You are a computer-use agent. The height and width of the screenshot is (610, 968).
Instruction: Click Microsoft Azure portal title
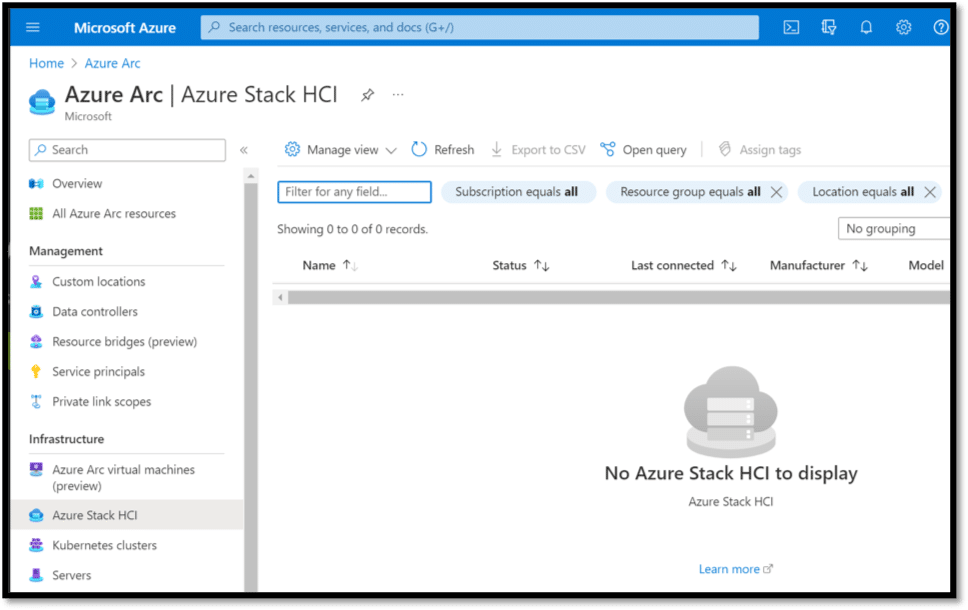click(x=125, y=28)
